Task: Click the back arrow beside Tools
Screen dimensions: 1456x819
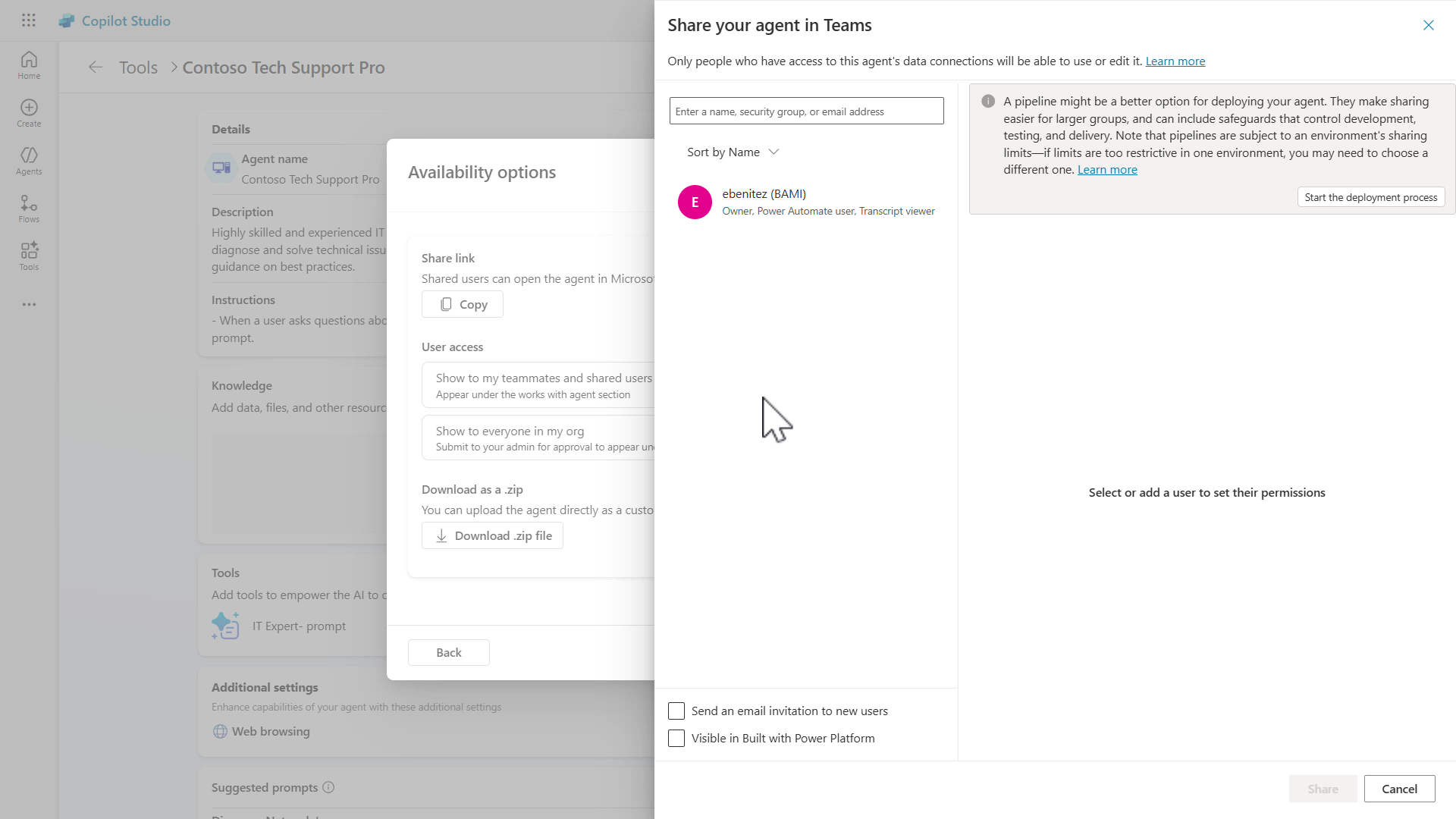Action: click(96, 67)
